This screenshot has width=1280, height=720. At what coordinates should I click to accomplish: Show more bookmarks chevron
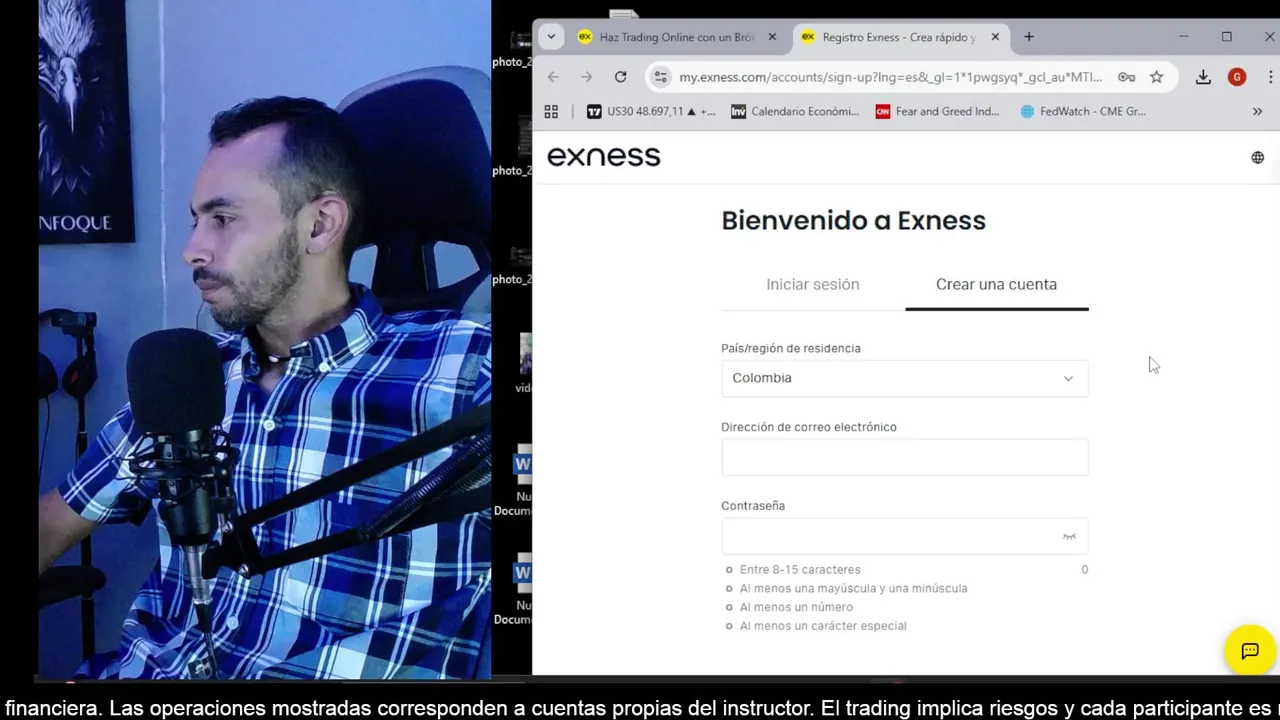[x=1258, y=111]
